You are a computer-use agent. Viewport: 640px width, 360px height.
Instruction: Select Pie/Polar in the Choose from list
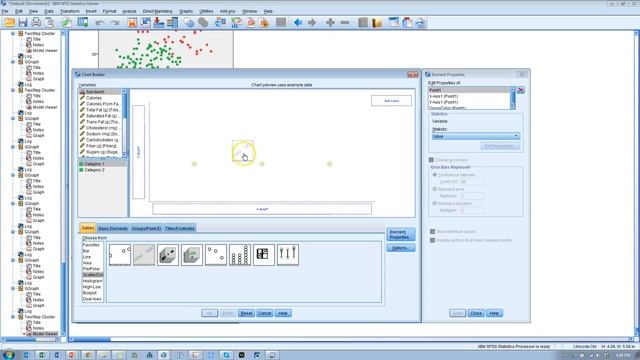tap(93, 269)
